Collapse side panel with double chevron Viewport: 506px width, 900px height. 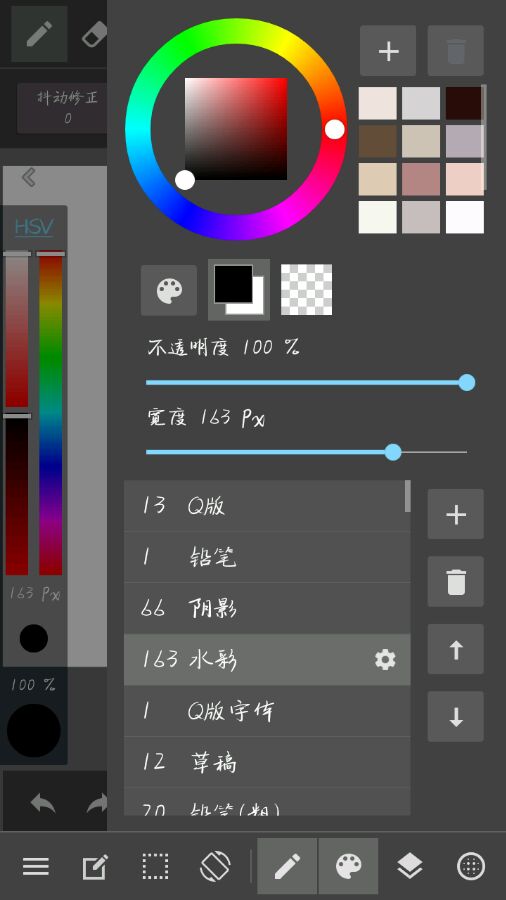pos(29,177)
